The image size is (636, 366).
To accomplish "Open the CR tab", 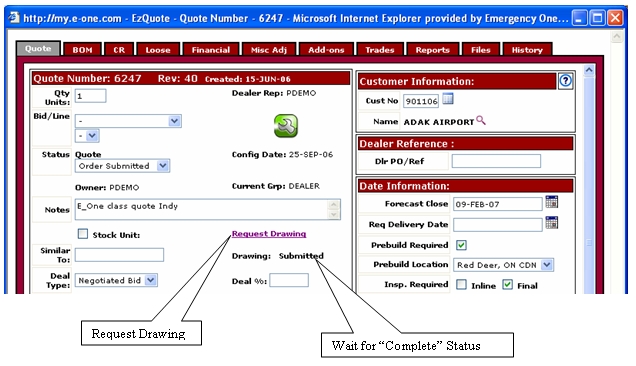I will pos(119,50).
